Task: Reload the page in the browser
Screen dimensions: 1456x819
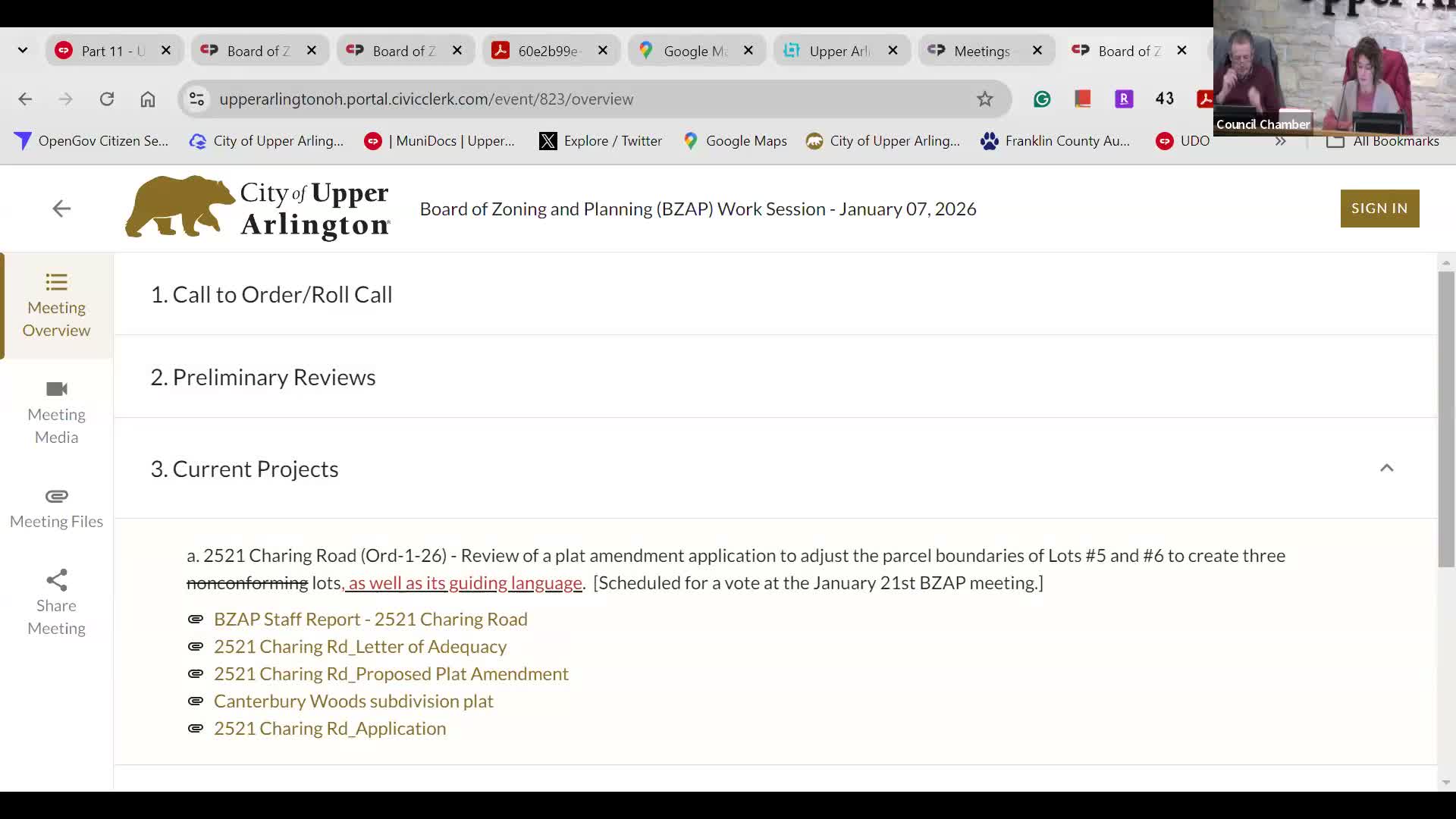Action: click(107, 99)
